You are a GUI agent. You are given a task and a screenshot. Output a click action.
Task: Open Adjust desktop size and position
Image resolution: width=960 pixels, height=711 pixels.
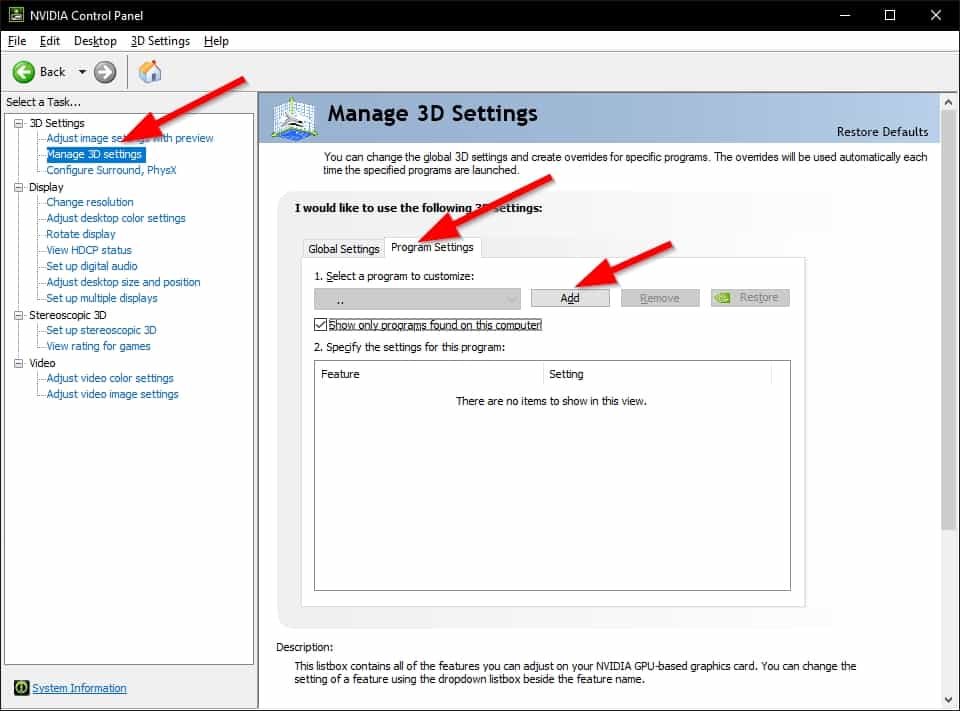[123, 282]
